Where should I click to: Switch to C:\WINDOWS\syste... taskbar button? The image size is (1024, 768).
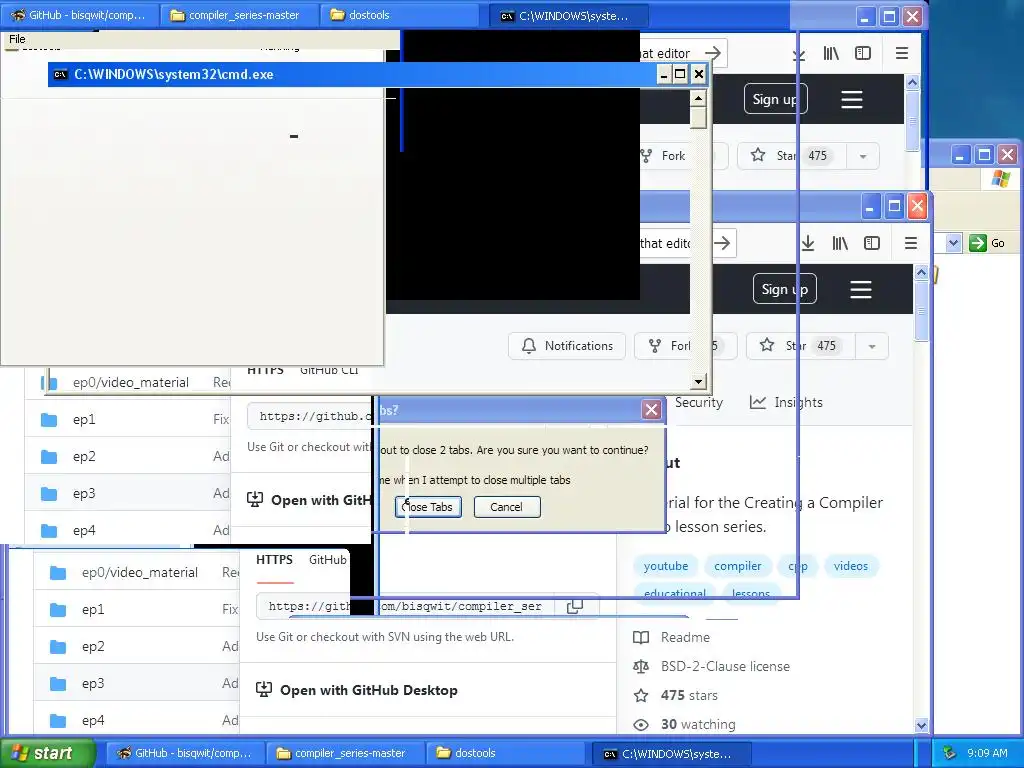click(671, 754)
